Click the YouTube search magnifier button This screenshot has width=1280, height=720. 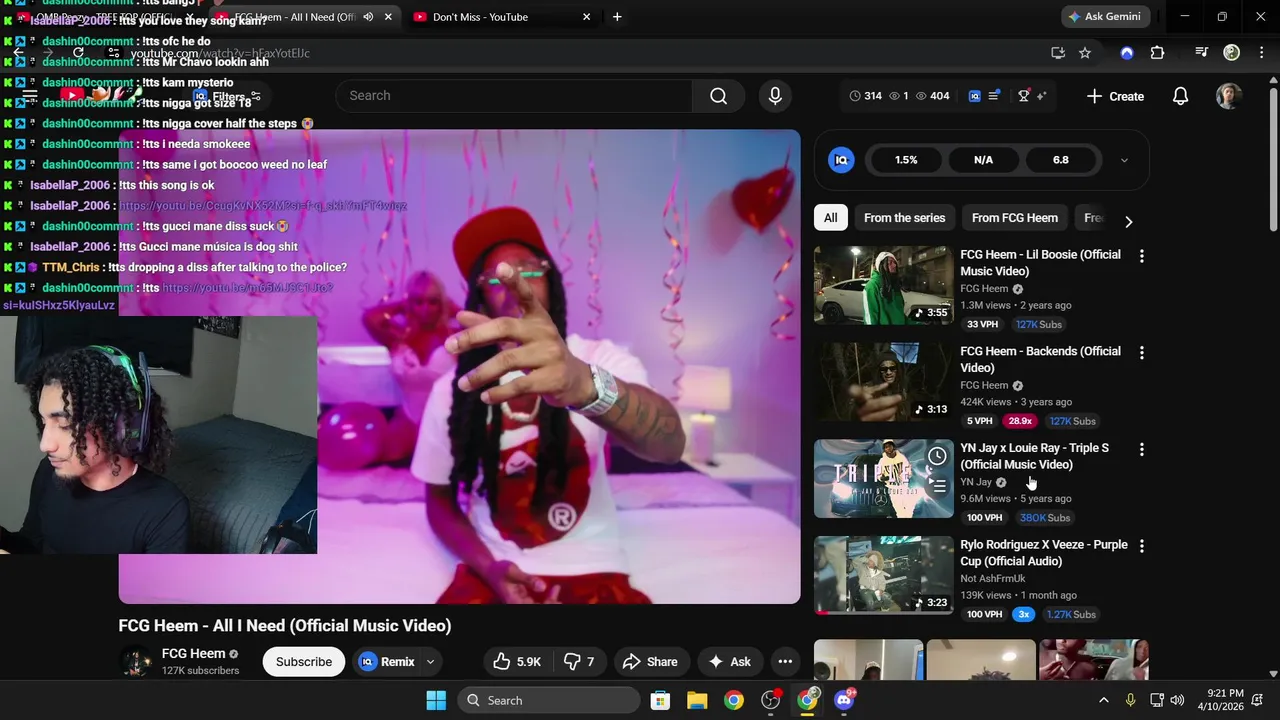[x=718, y=96]
